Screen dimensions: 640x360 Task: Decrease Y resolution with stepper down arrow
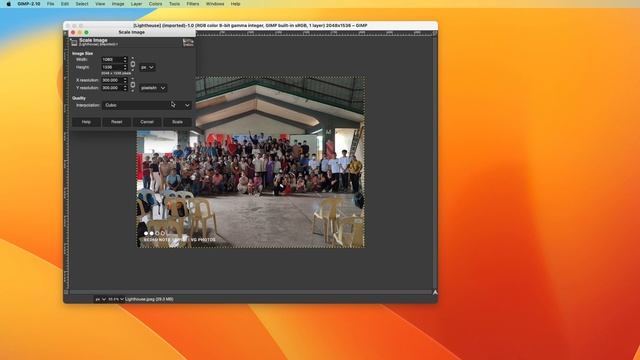coord(125,89)
